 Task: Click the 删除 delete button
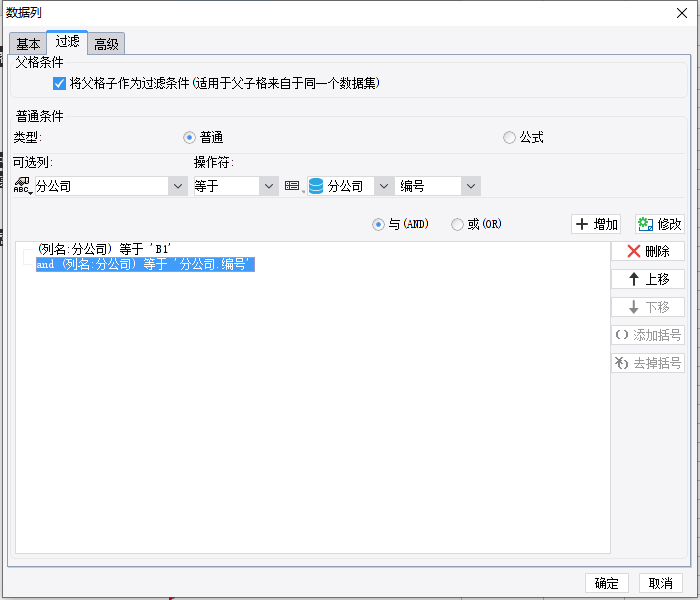tap(648, 251)
